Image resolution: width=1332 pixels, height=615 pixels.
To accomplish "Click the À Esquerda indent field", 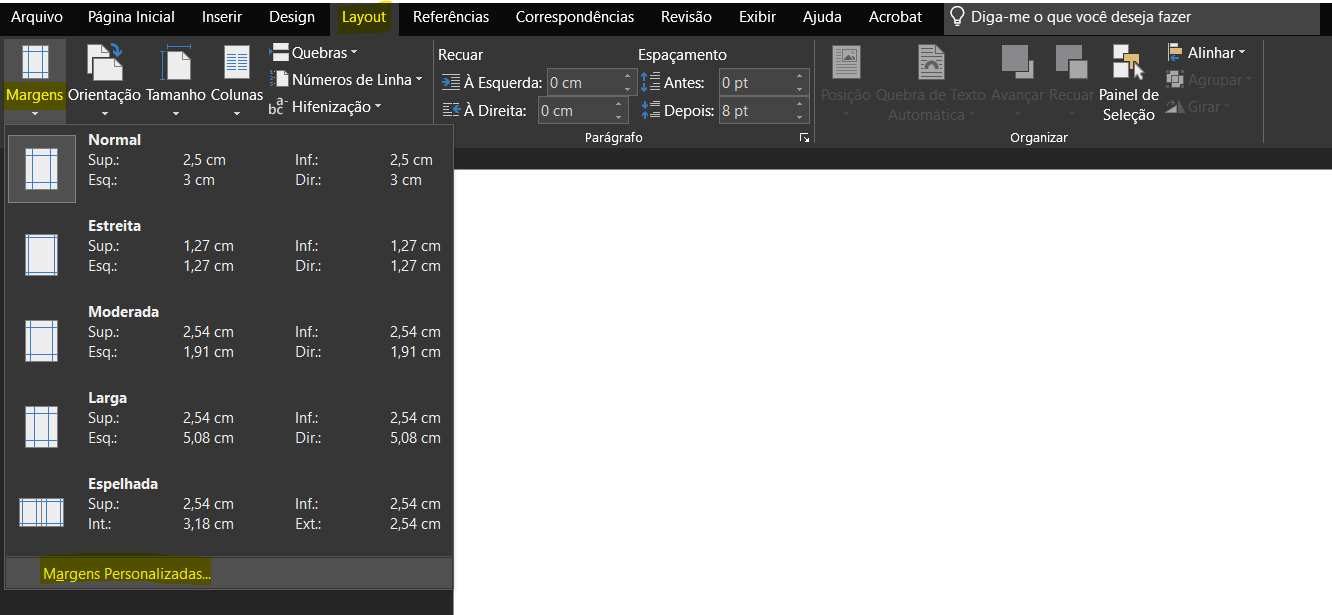I will tap(584, 83).
